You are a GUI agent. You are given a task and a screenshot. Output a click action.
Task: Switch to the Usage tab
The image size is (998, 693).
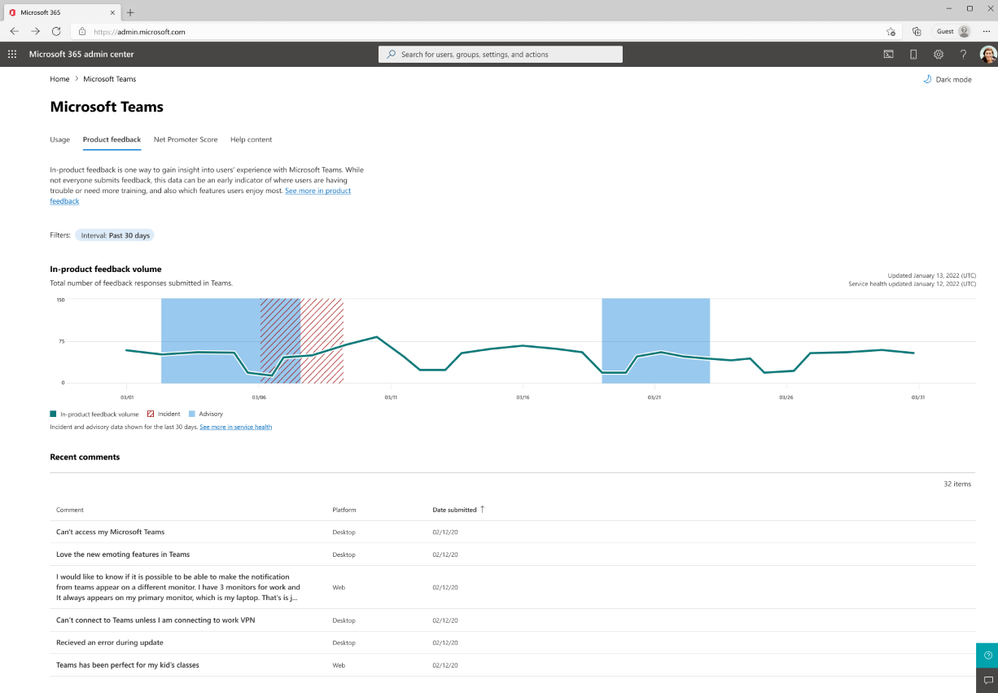[x=60, y=139]
